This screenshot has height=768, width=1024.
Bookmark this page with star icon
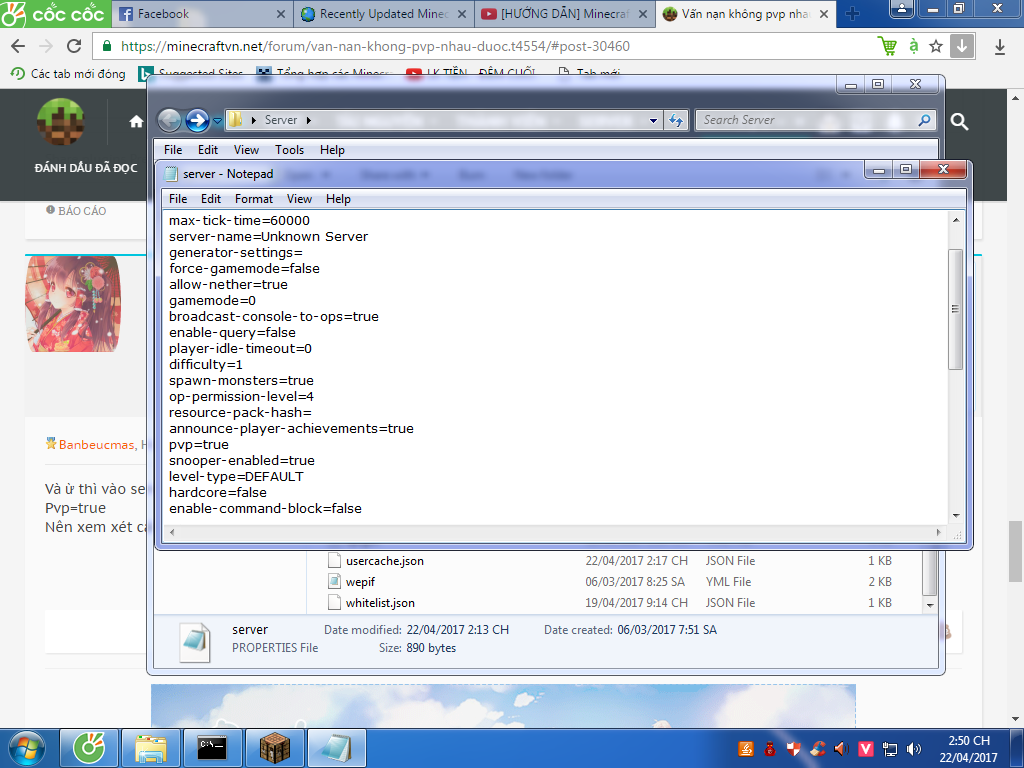click(x=936, y=46)
